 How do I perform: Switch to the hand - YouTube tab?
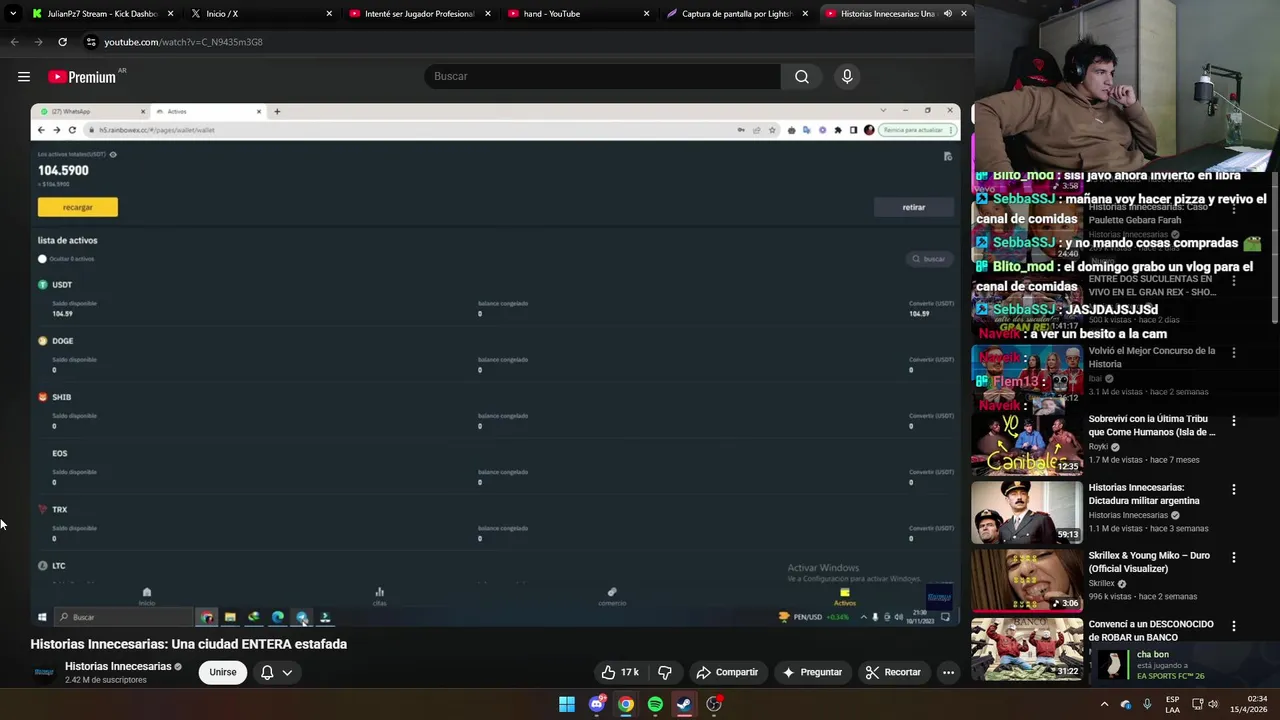click(576, 14)
